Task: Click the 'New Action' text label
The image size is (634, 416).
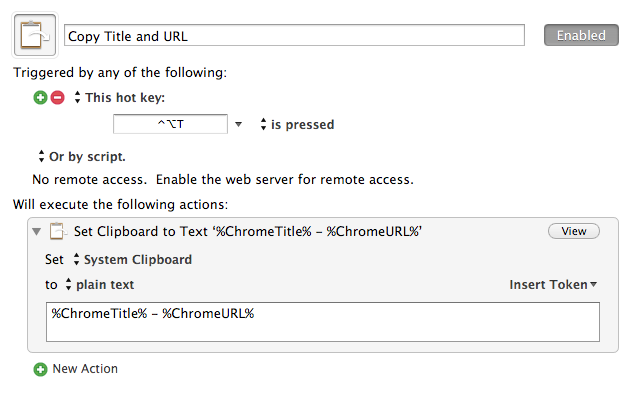Action: coord(85,369)
